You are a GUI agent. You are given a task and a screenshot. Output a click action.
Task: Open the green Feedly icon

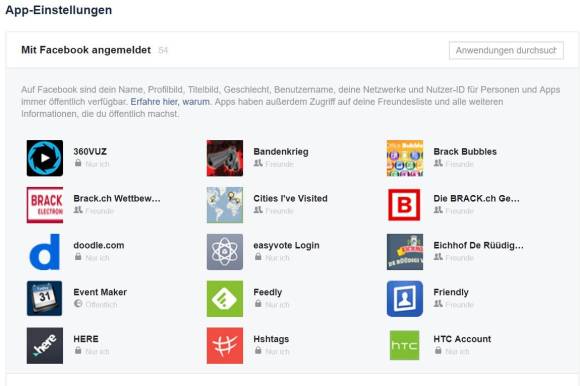[225, 299]
